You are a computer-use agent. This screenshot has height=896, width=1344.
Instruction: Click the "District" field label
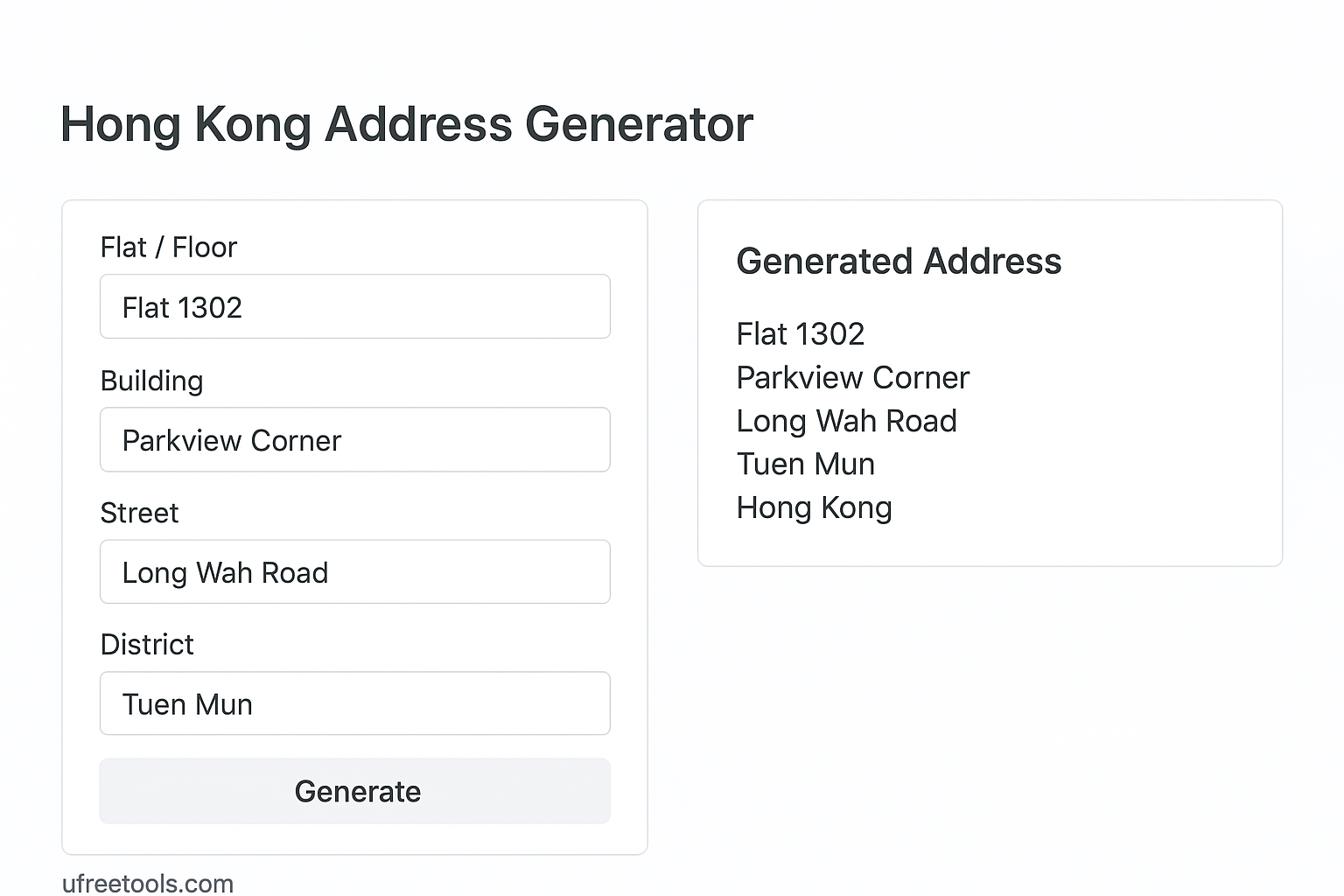tap(147, 645)
